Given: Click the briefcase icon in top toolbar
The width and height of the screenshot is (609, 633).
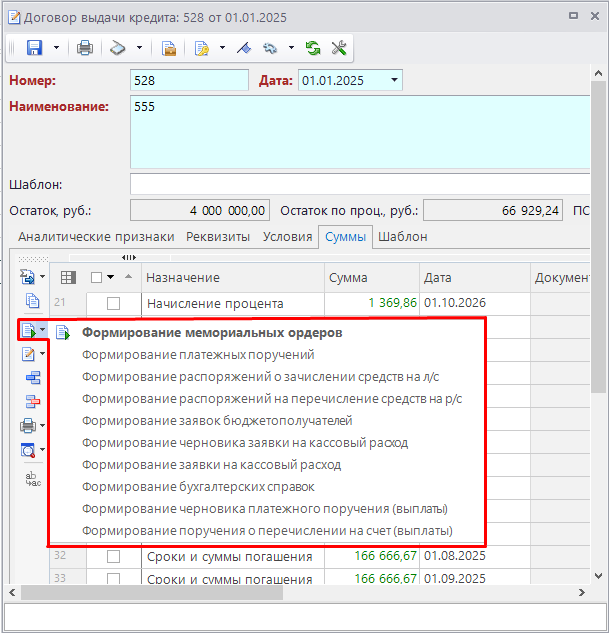Looking at the screenshot, I should tap(169, 47).
